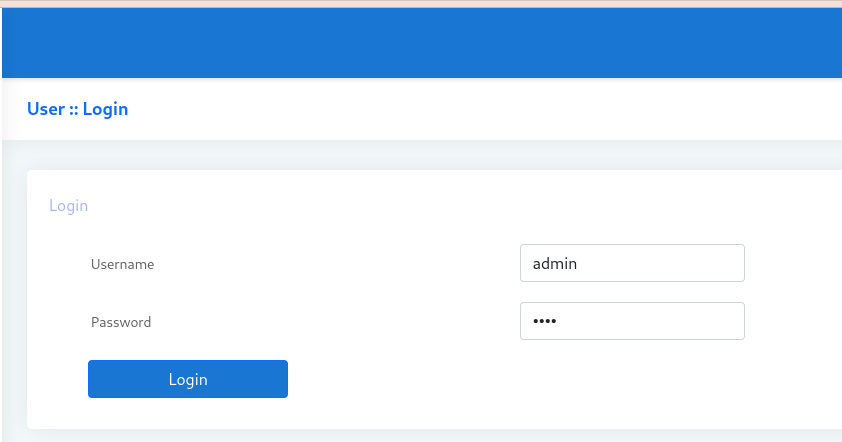Click the blue header banner
The width and height of the screenshot is (842, 442).
pyautogui.click(x=420, y=42)
